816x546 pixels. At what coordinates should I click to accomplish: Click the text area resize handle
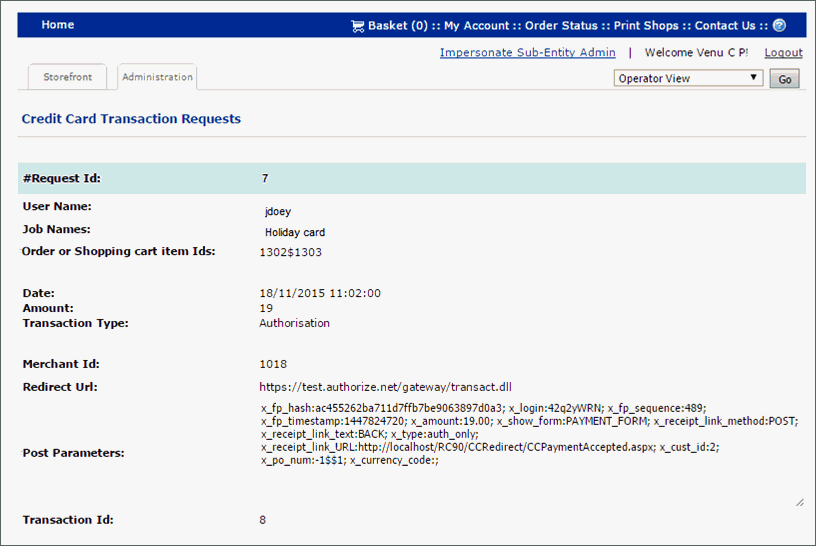(799, 502)
